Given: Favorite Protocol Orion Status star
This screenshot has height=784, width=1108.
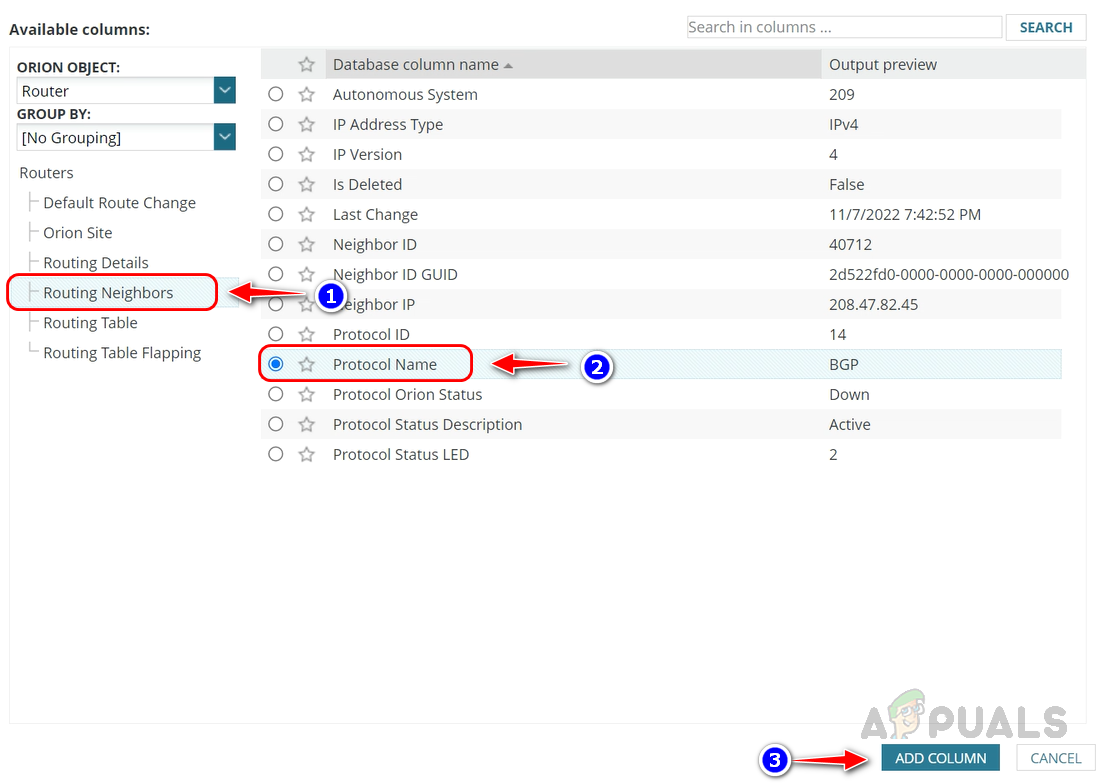Looking at the screenshot, I should (x=306, y=394).
